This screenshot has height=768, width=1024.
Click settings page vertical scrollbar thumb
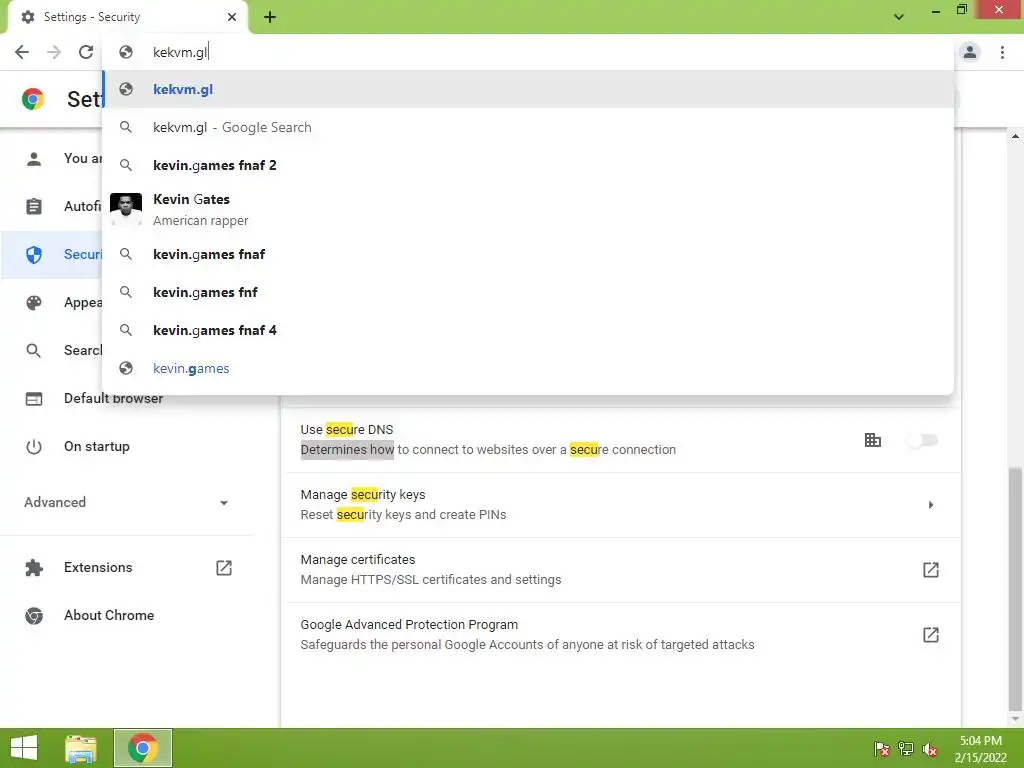coord(1015,588)
